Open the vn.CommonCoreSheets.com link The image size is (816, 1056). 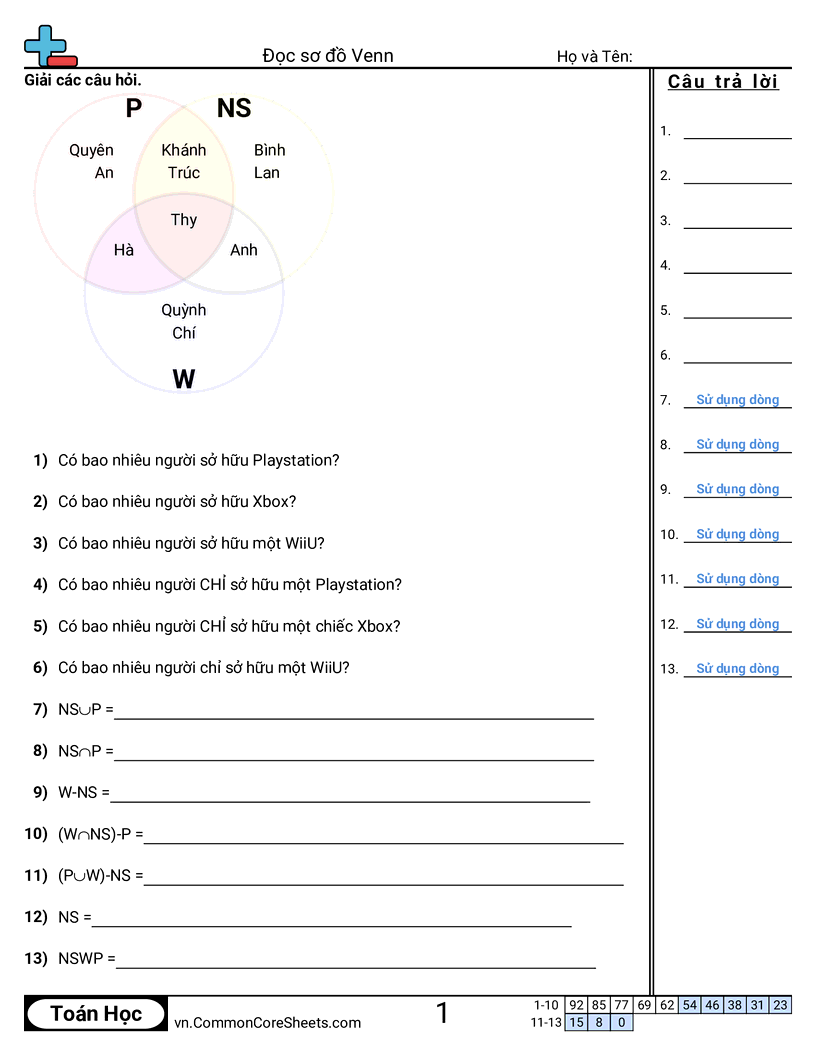[x=267, y=1022]
